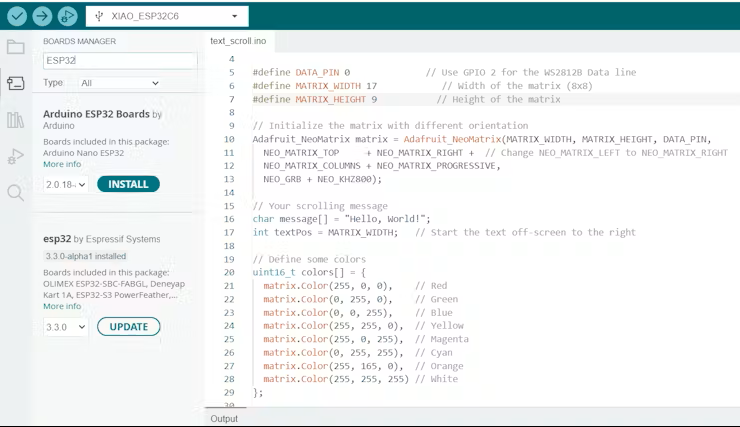
Task: Update the esp32 Espressif package
Action: tap(128, 327)
